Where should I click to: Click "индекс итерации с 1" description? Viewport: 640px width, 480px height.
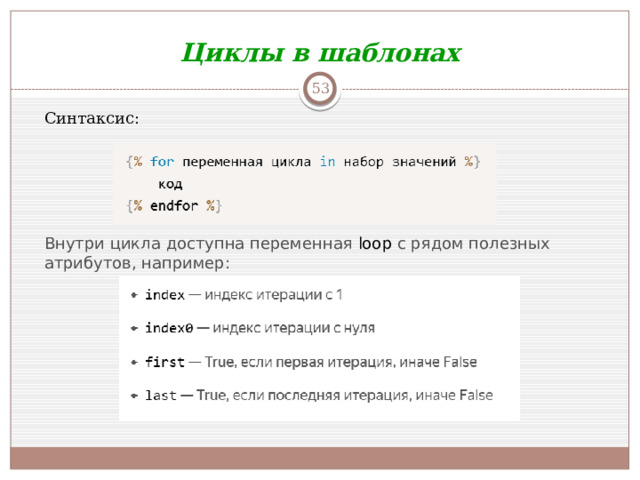point(273,295)
